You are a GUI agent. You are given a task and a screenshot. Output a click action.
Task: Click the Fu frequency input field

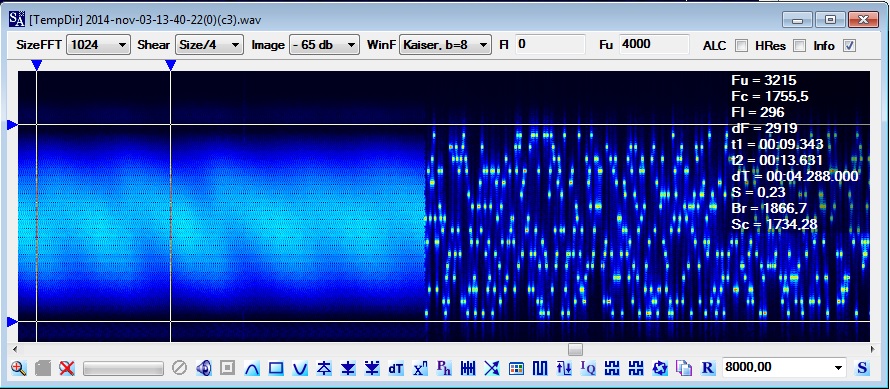(x=654, y=44)
